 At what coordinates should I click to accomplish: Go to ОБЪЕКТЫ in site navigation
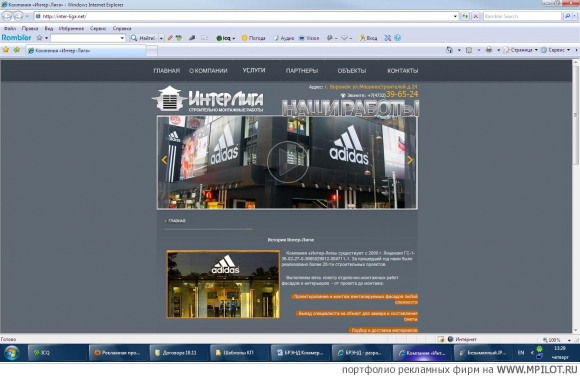pyautogui.click(x=352, y=71)
